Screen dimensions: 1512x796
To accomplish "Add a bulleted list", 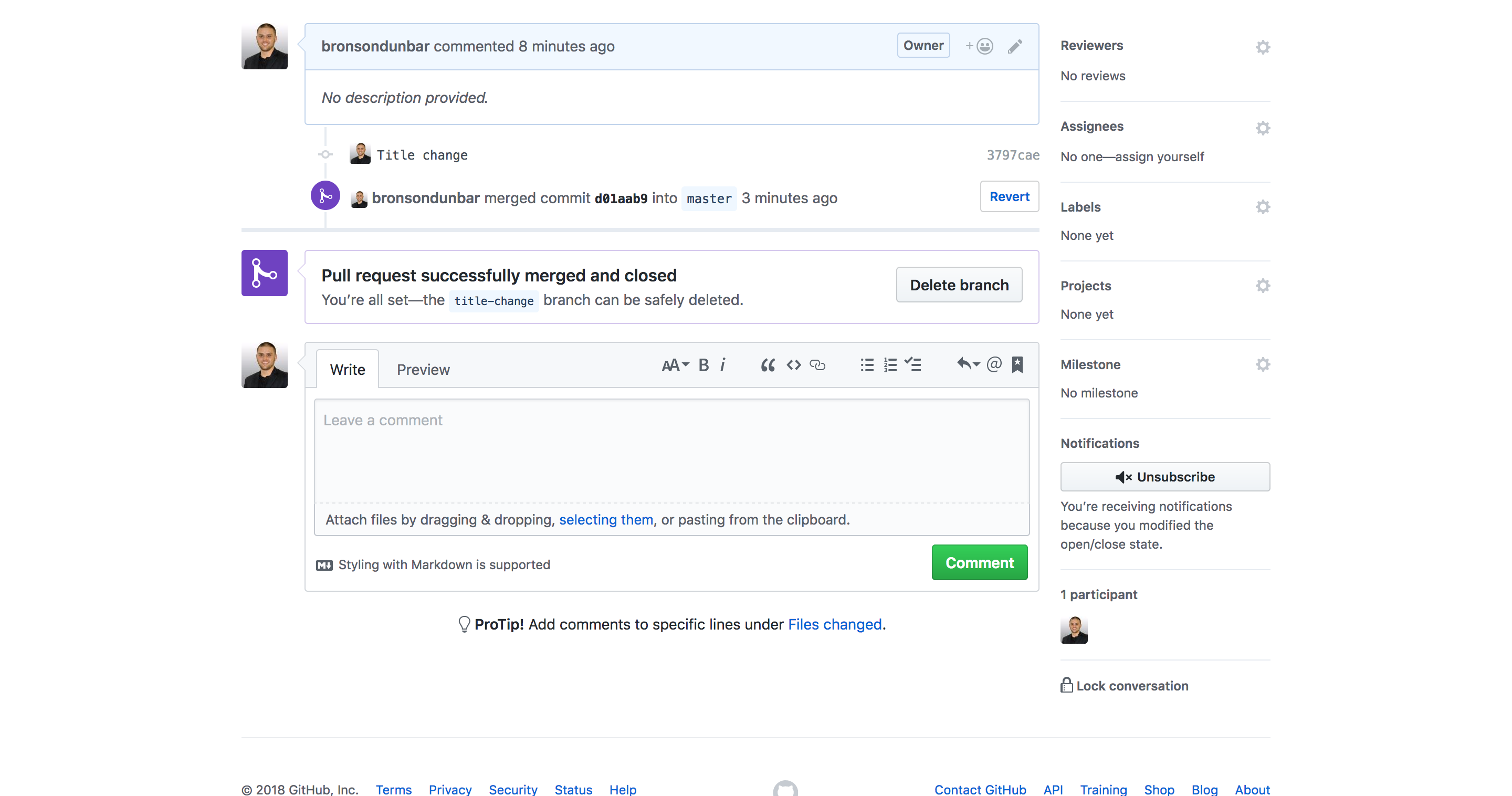I will [866, 365].
